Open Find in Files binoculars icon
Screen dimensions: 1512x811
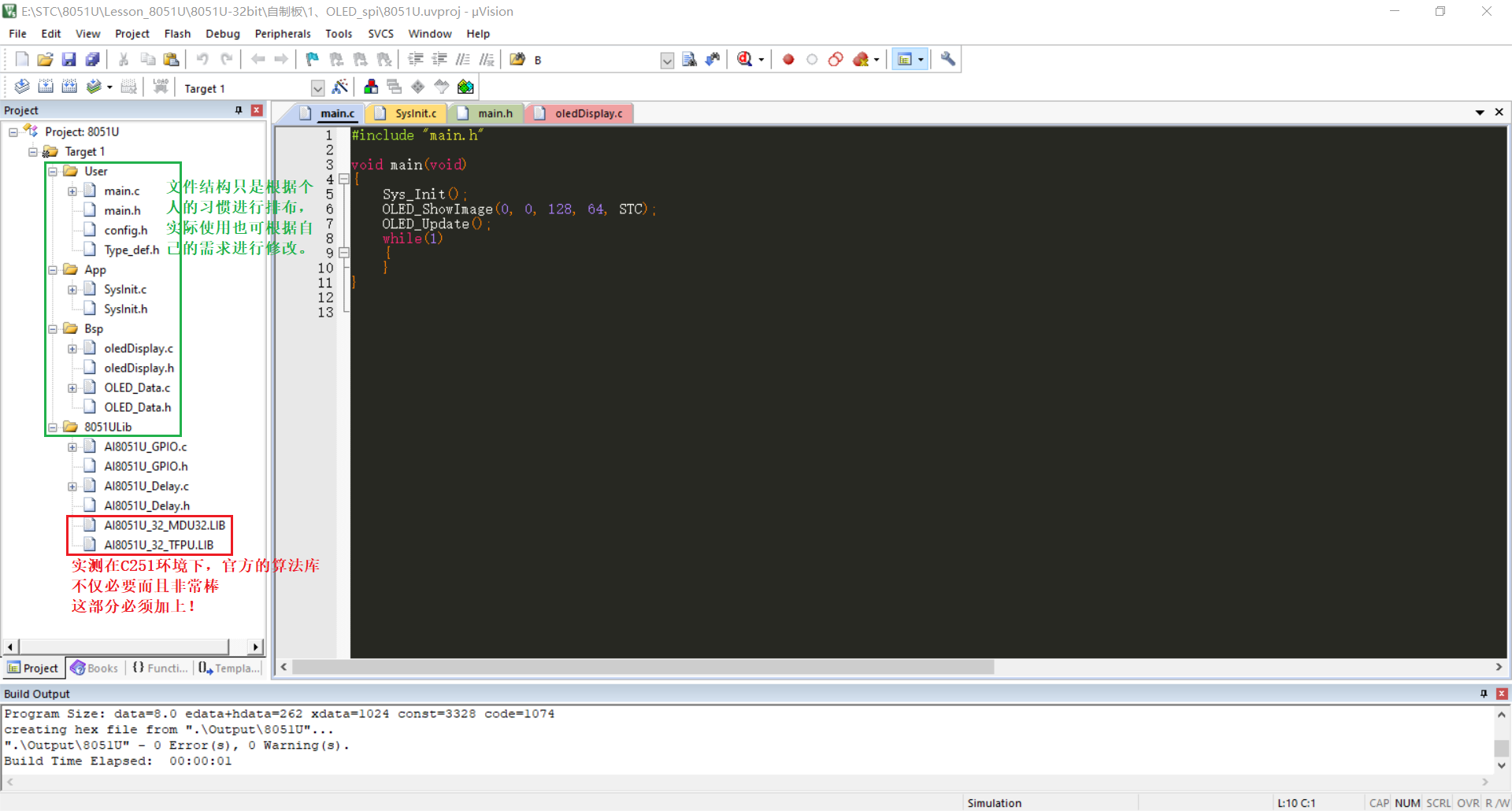517,59
